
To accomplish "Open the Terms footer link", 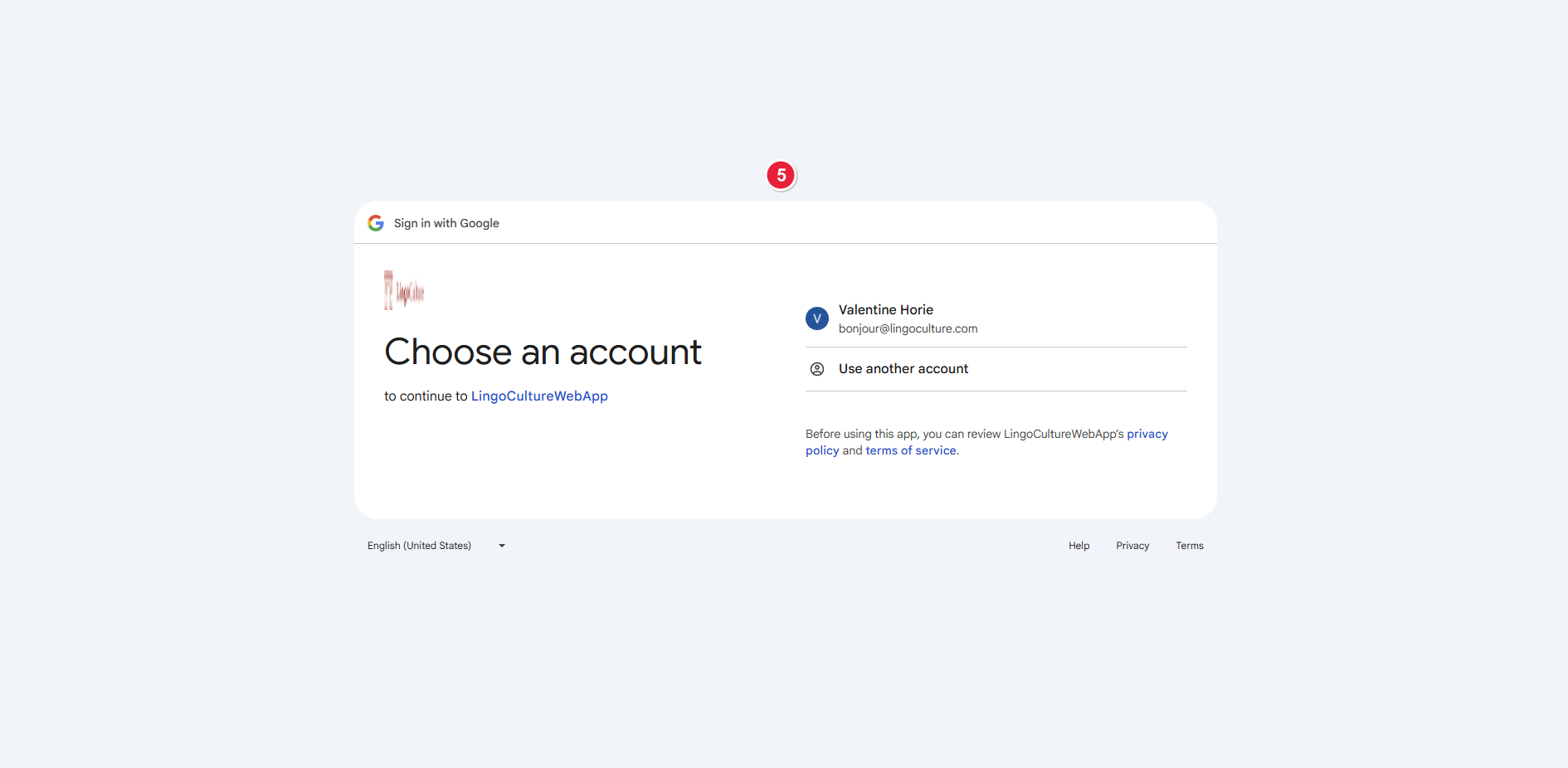I will [x=1189, y=546].
